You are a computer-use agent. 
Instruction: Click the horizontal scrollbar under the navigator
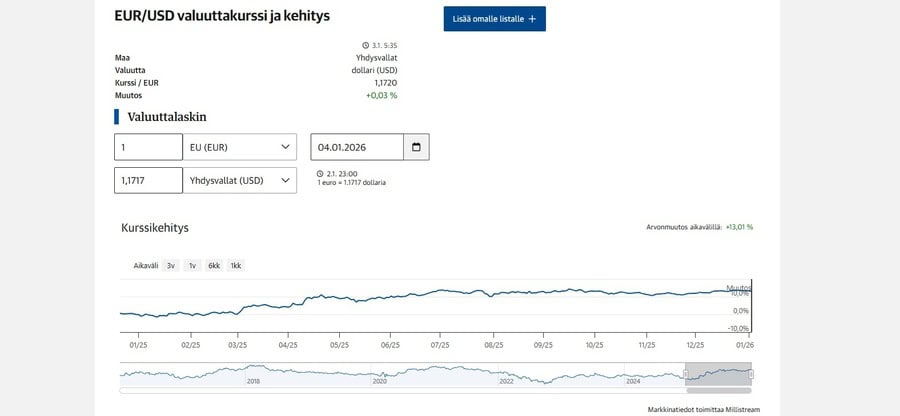(x=400, y=390)
